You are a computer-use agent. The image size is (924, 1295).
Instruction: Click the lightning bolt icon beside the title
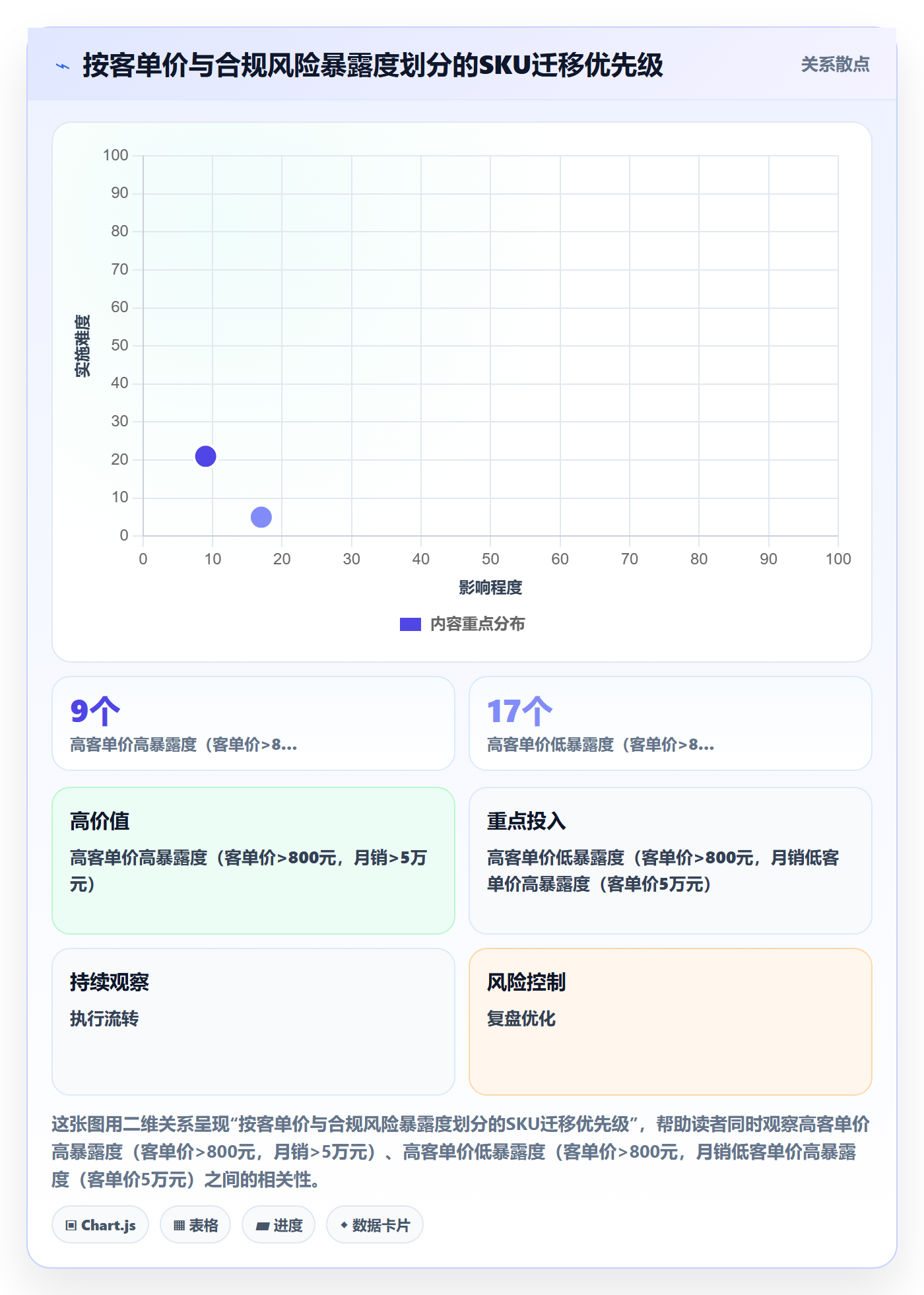[63, 66]
